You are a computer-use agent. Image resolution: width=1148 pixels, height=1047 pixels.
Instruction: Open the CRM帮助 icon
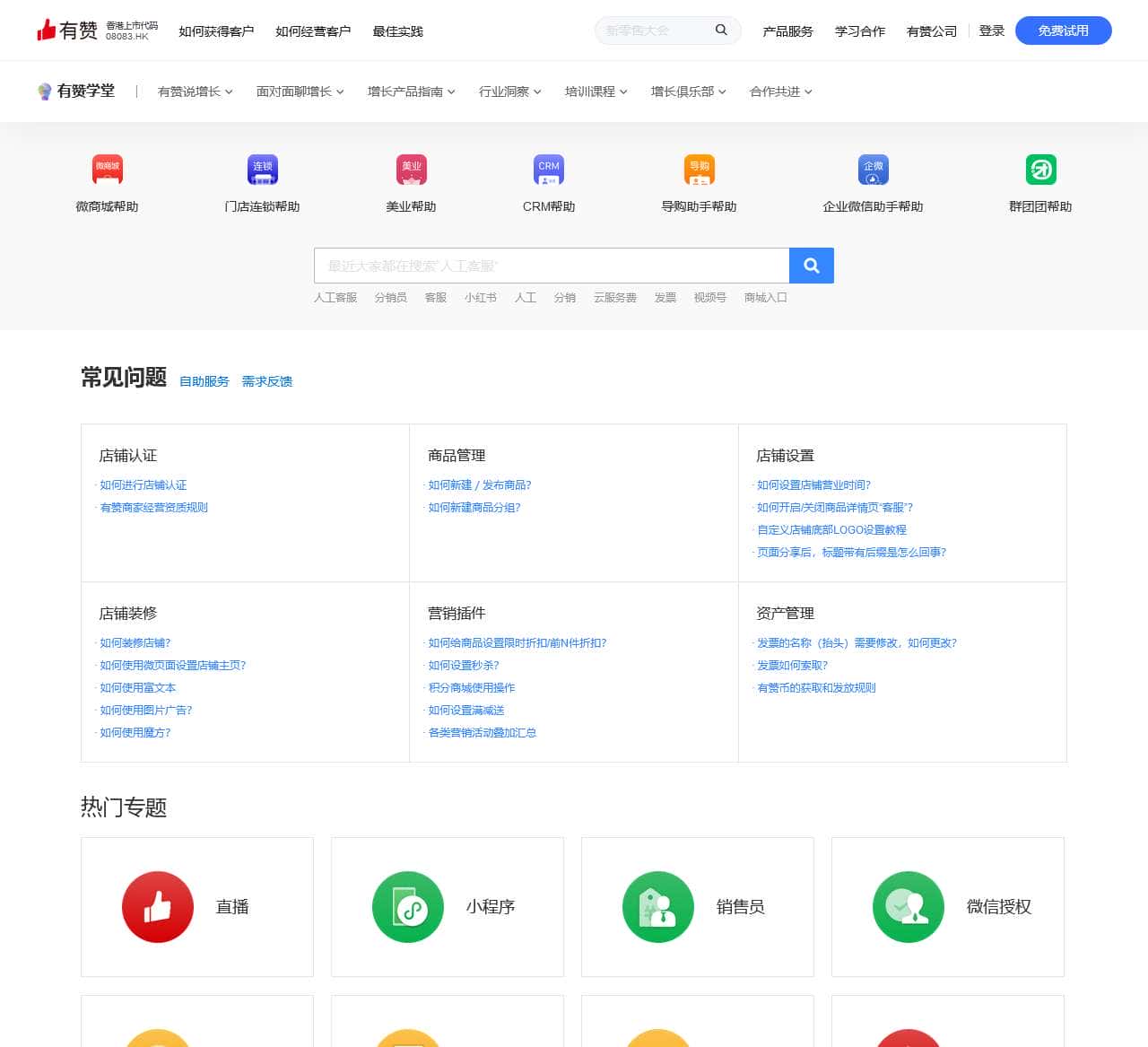point(549,169)
